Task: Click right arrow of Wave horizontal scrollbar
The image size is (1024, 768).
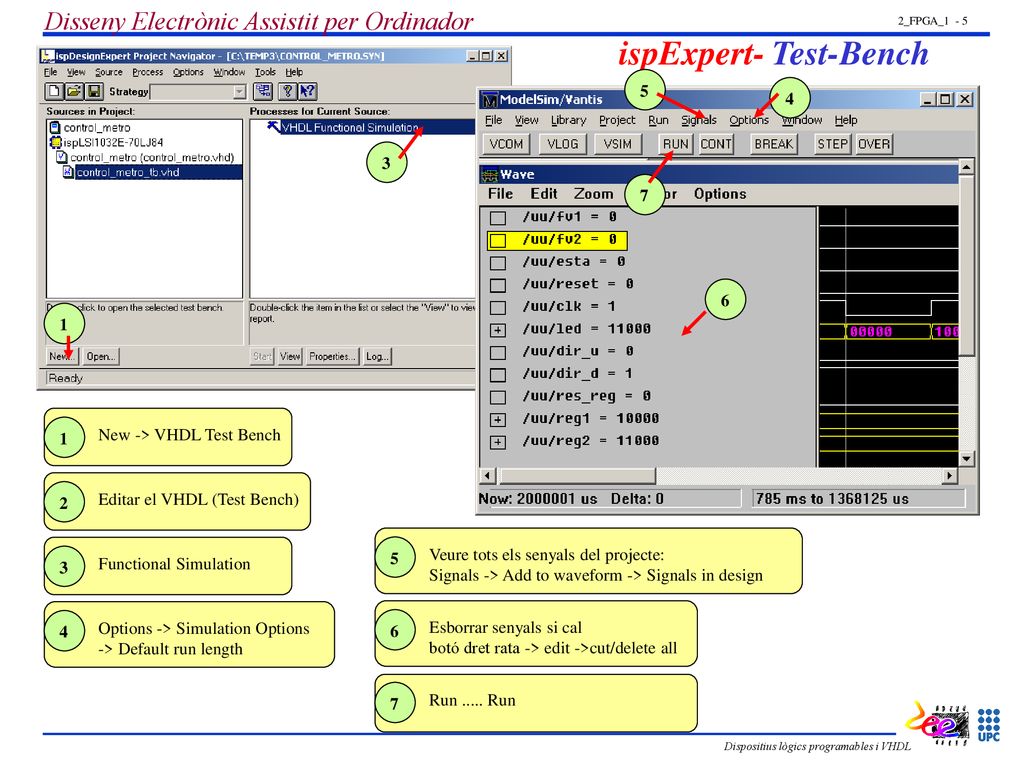Action: 950,476
